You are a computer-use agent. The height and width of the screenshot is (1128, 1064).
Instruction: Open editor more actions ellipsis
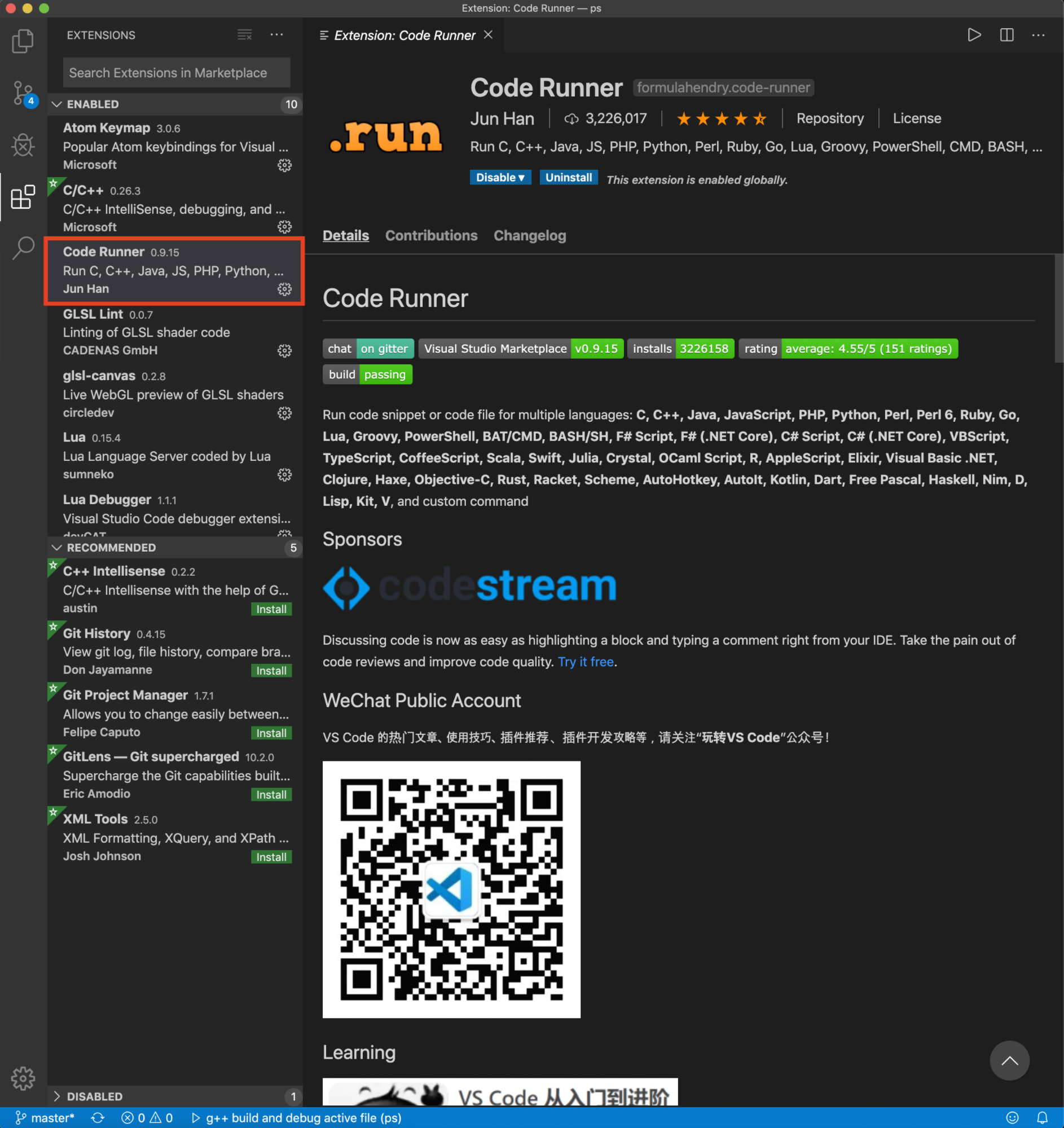click(x=1039, y=35)
